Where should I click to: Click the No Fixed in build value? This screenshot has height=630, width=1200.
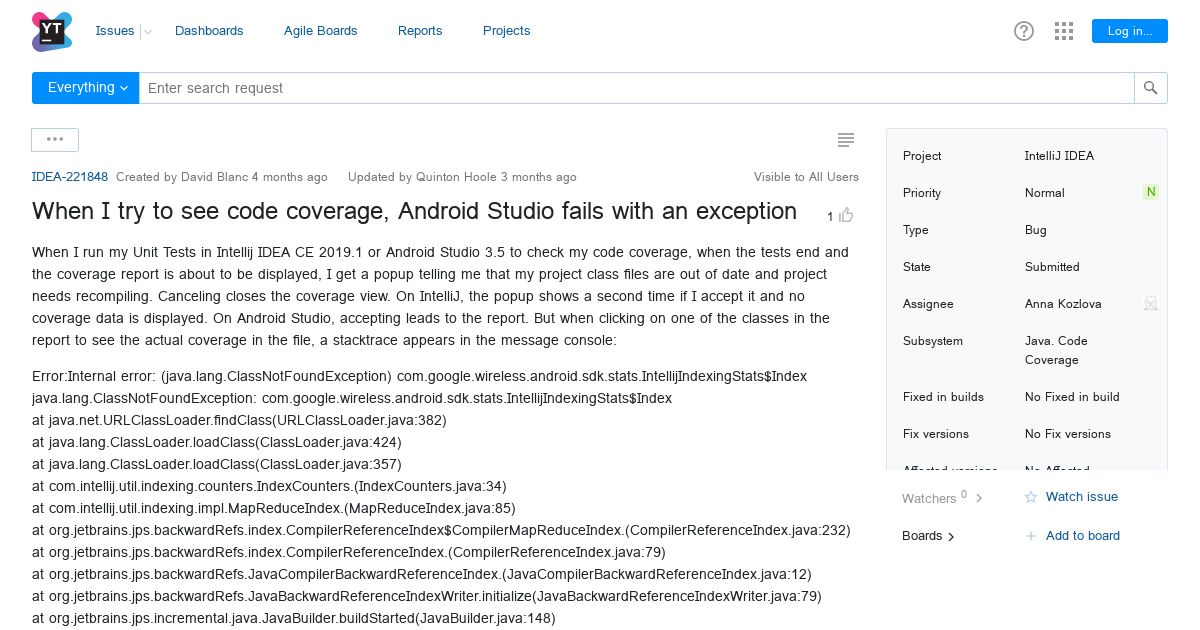pyautogui.click(x=1072, y=397)
